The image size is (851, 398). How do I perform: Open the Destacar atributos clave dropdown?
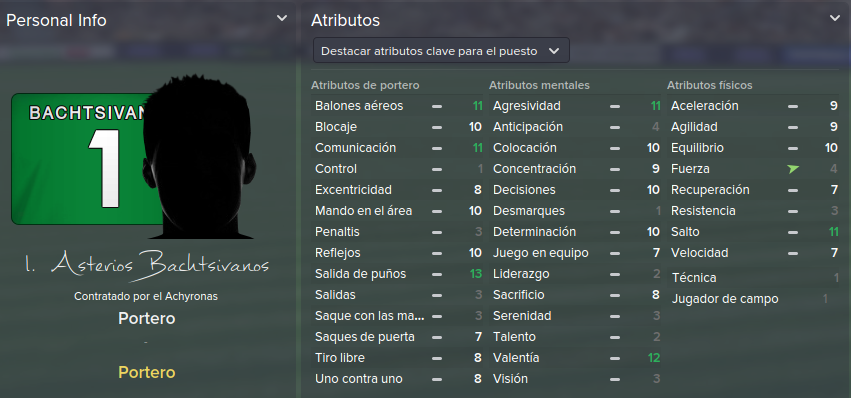click(x=441, y=51)
